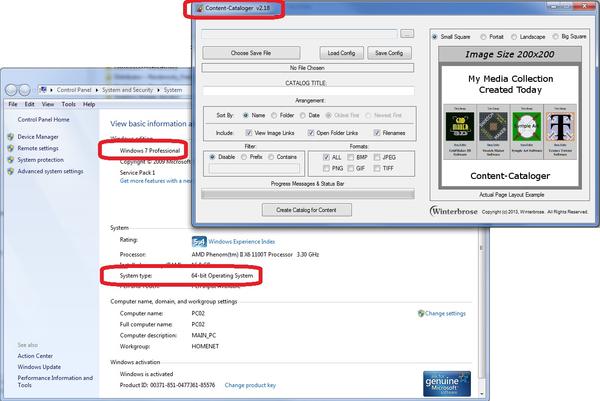Click the letter T preview thumbnail

[560, 126]
